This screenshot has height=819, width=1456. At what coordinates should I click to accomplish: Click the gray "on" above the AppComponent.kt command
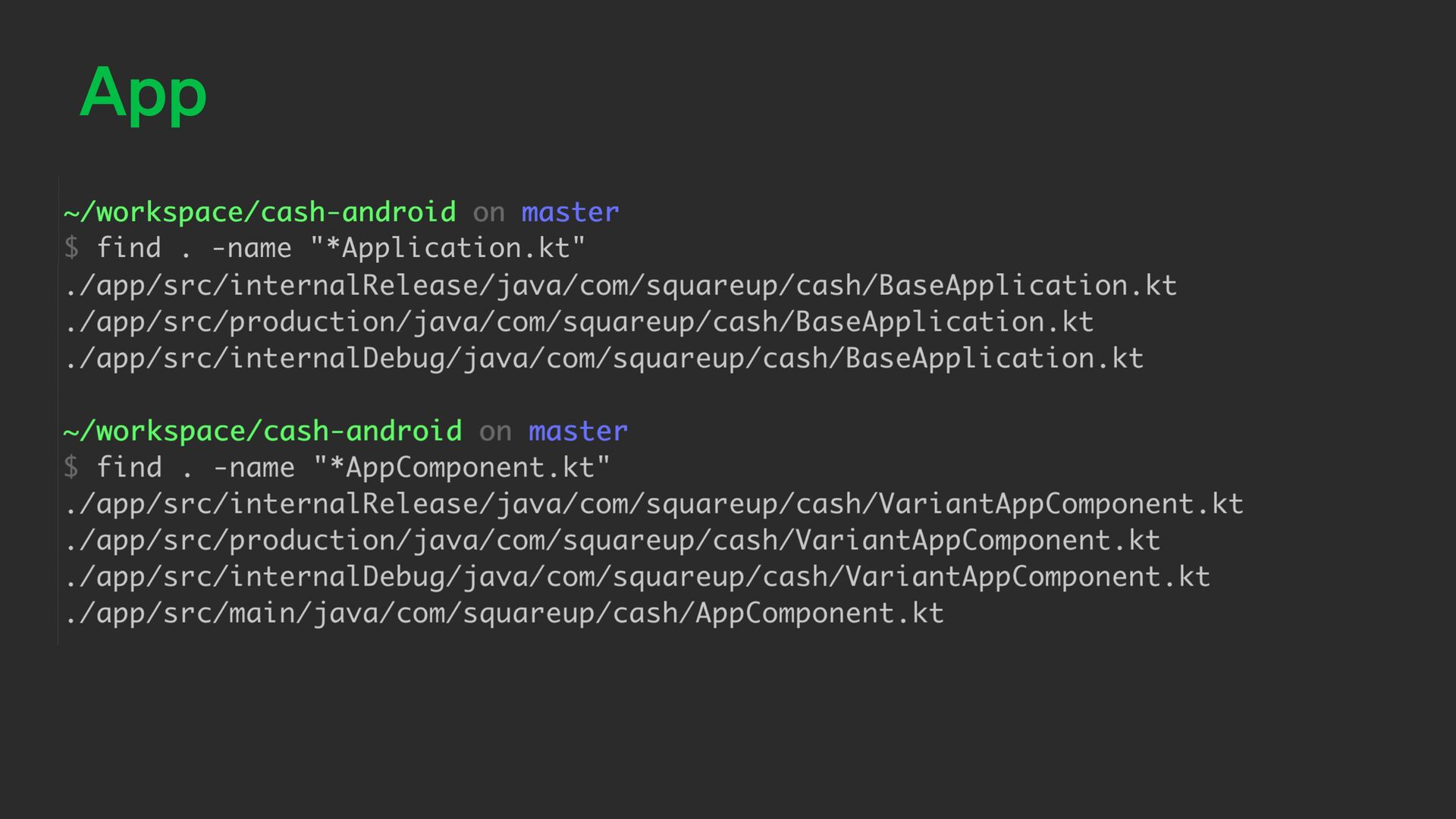[x=495, y=431]
